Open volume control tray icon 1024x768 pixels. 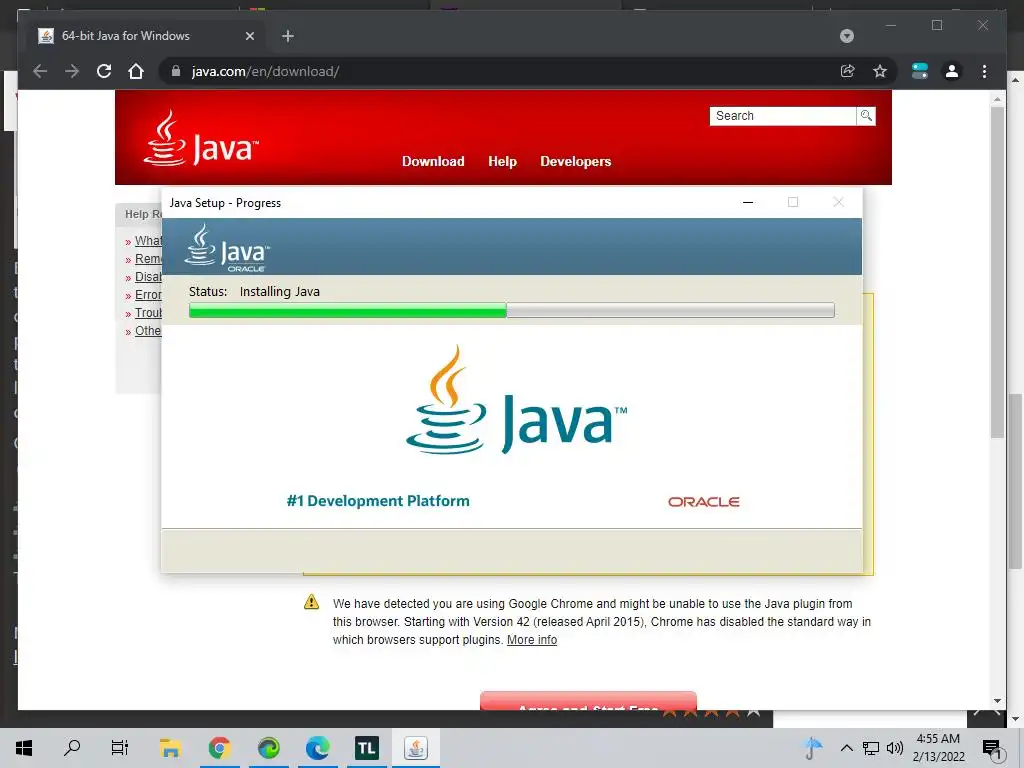point(895,748)
